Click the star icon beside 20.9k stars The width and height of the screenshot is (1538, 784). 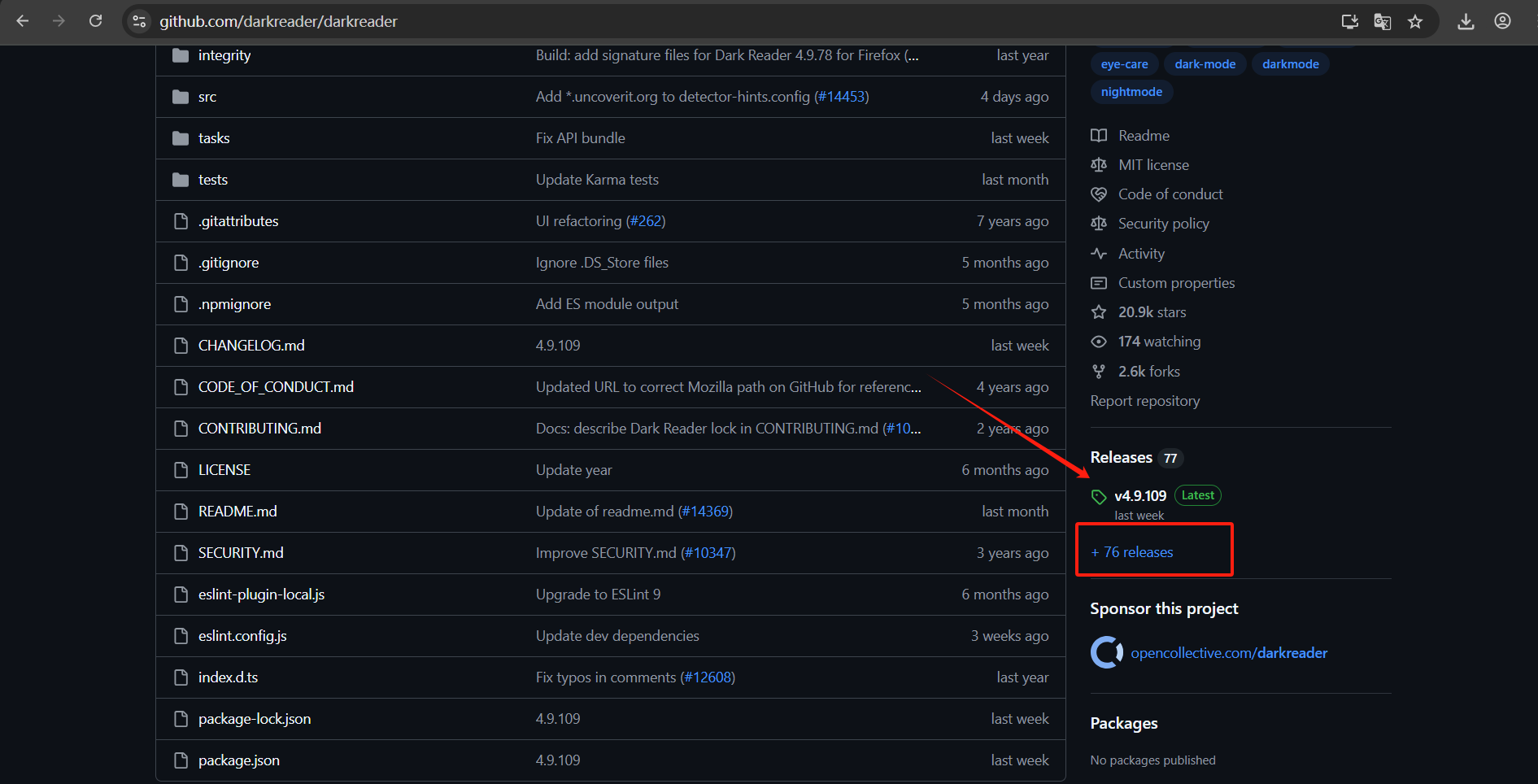click(x=1099, y=312)
